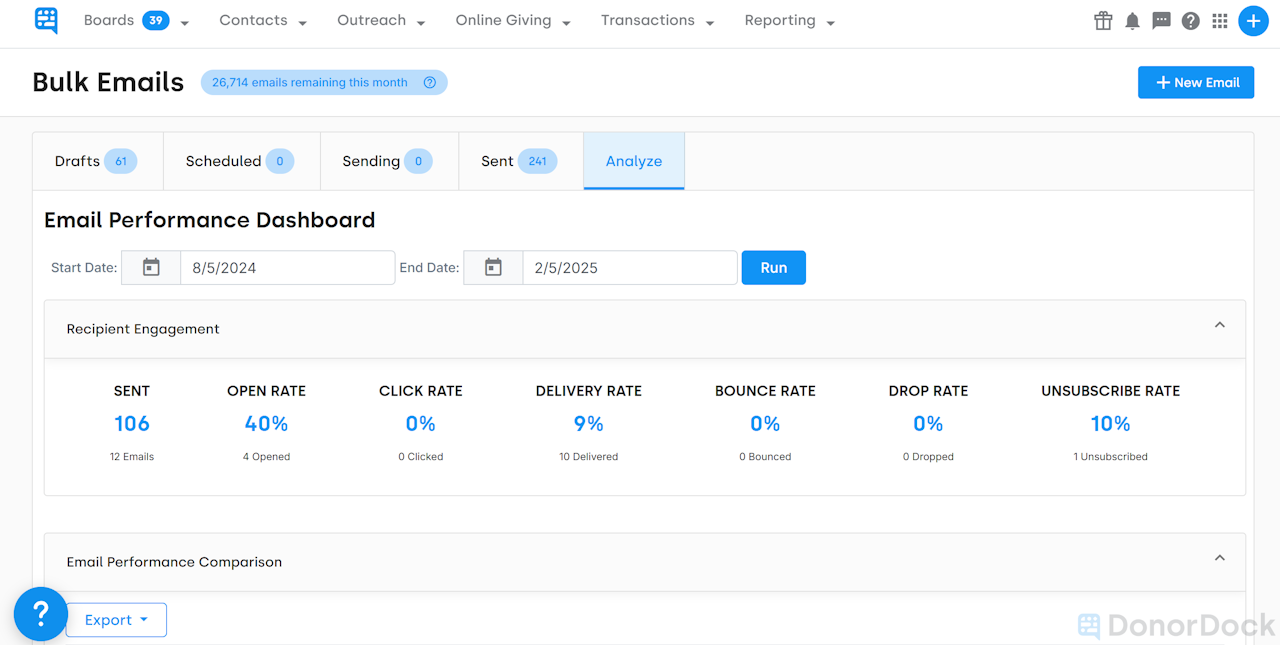Open the Export dropdown
The width and height of the screenshot is (1280, 645).
click(x=115, y=620)
